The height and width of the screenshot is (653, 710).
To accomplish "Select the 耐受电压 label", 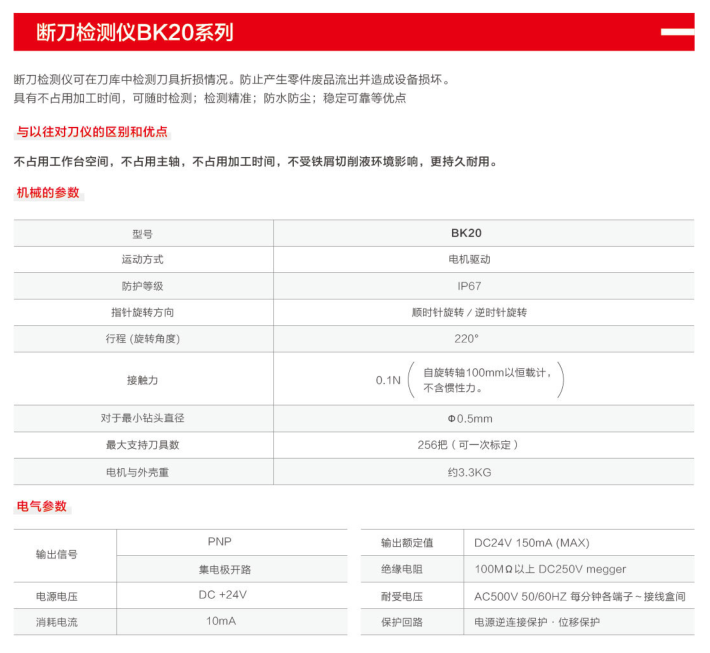I will click(402, 596).
